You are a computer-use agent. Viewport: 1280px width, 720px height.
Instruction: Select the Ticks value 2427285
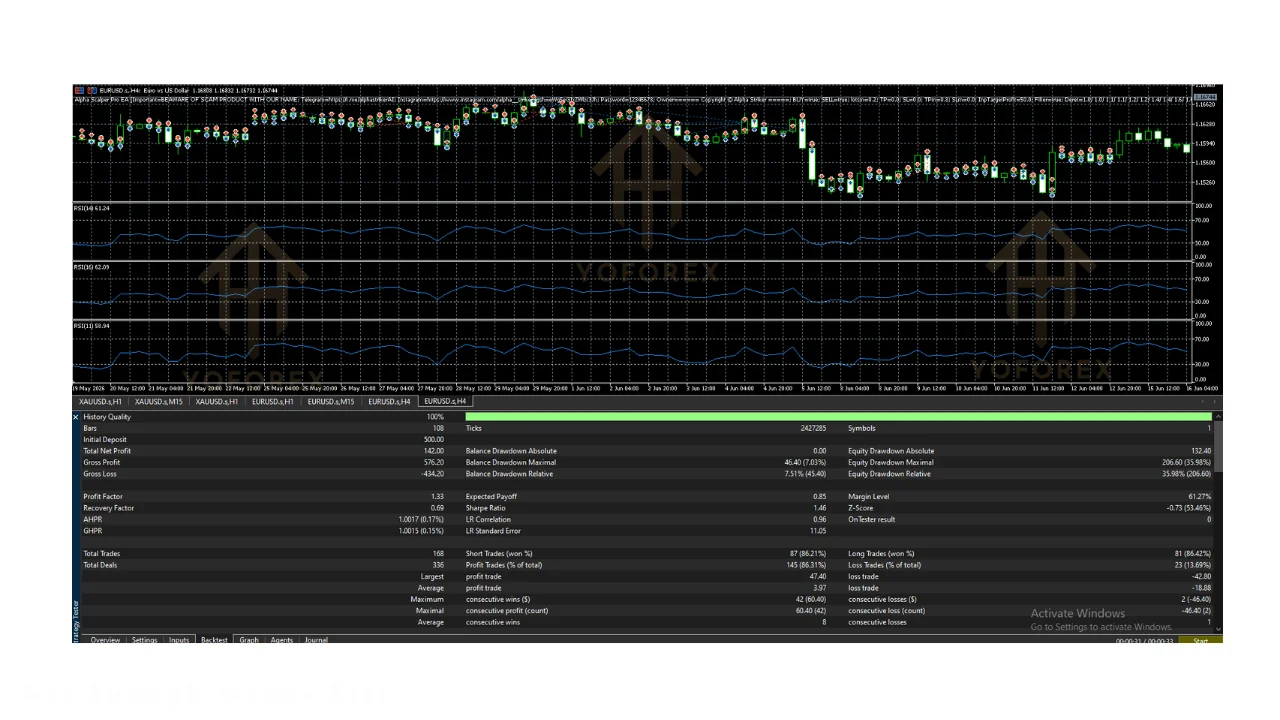813,428
